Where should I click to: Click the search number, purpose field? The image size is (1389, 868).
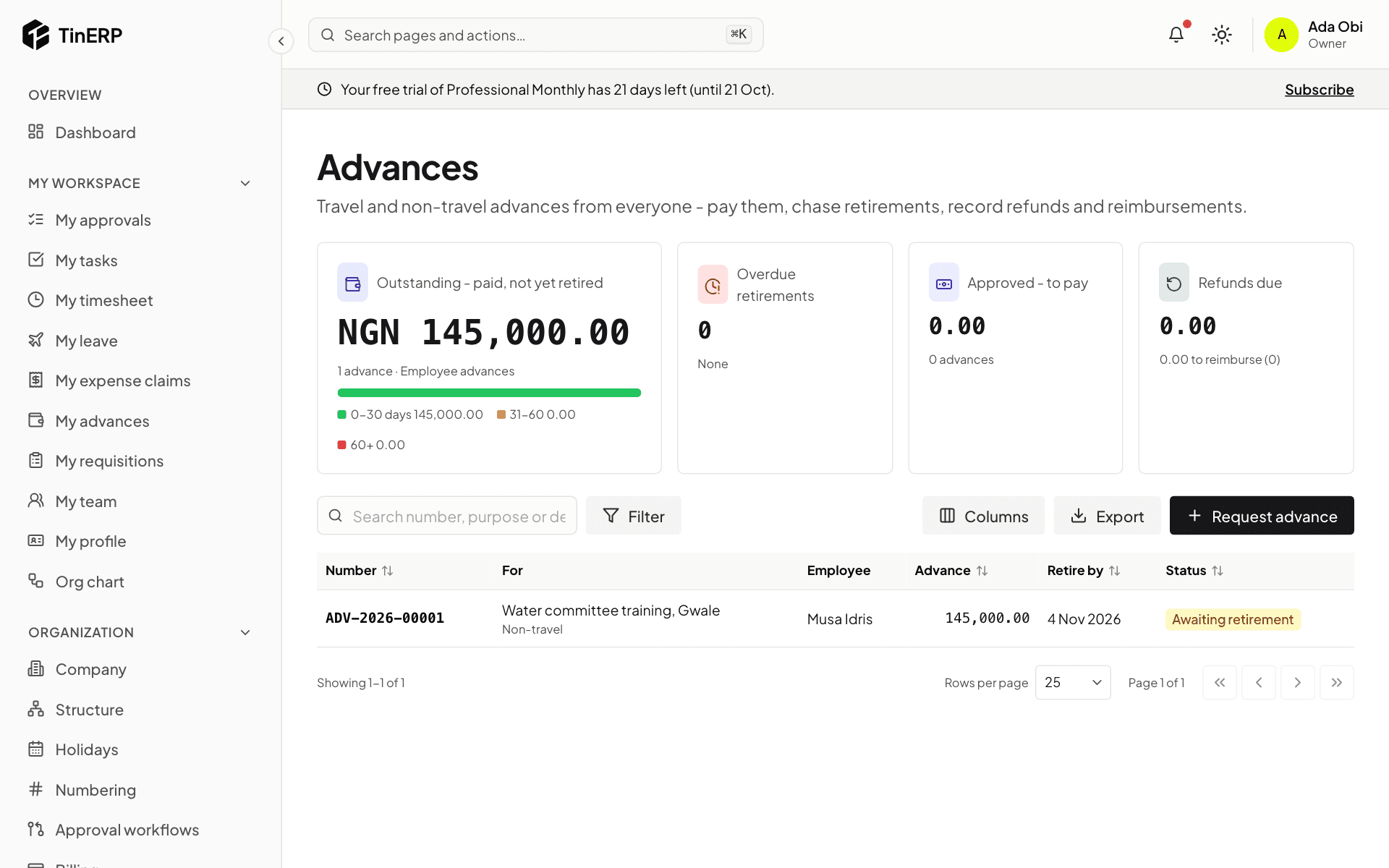click(x=447, y=516)
